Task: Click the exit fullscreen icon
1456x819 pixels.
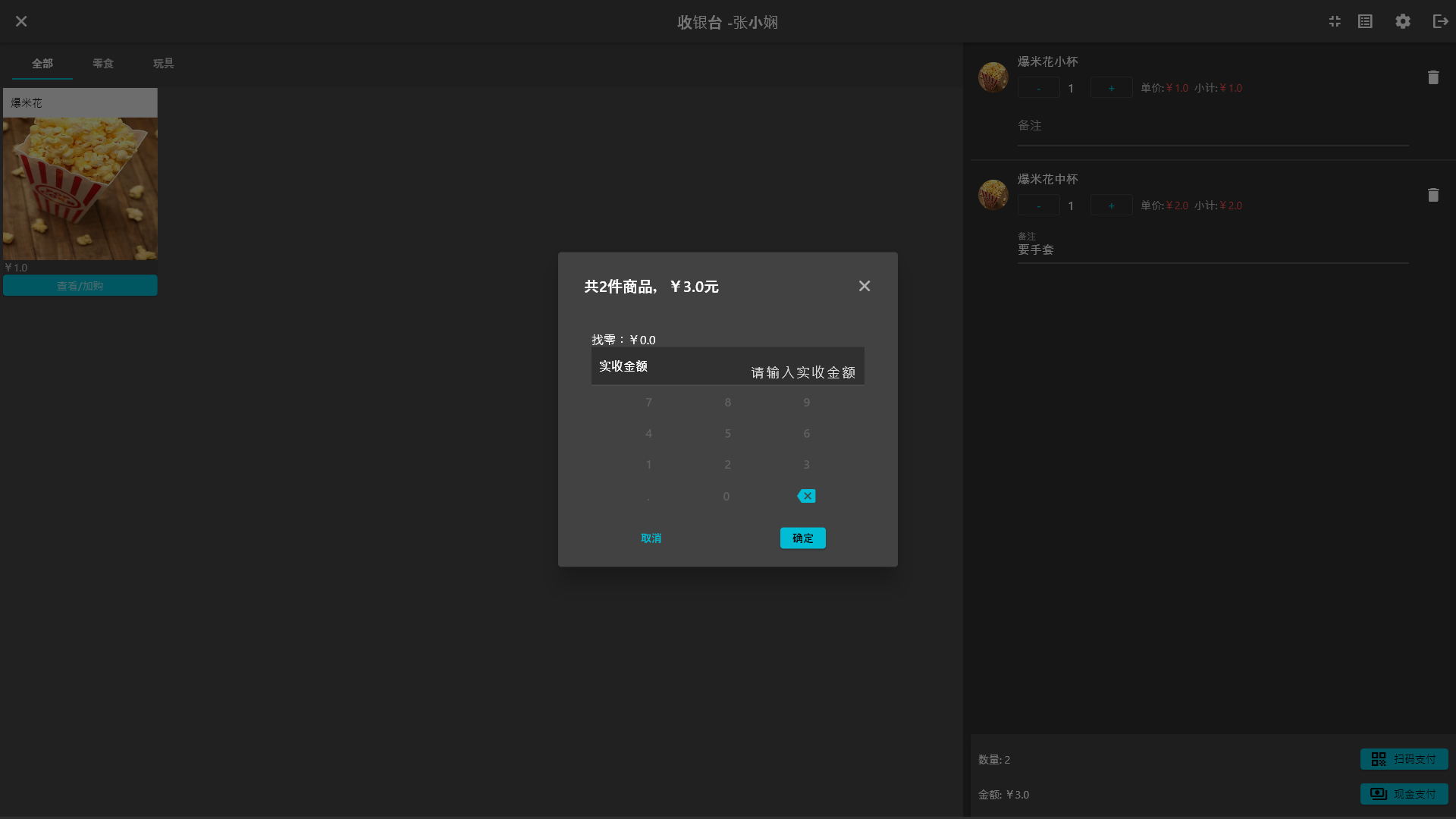Action: tap(1335, 21)
